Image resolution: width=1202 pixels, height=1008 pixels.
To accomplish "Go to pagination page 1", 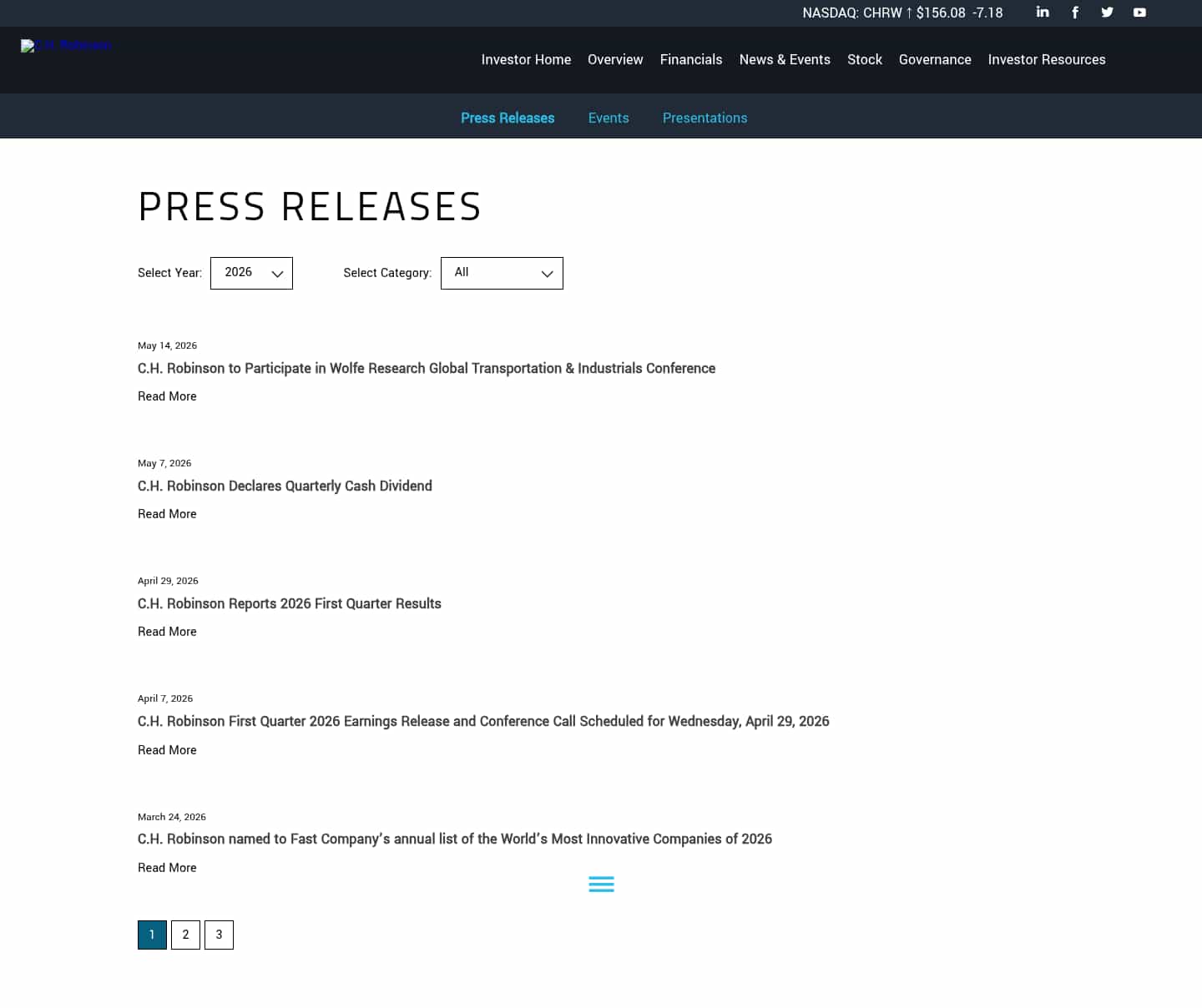I will 152,935.
